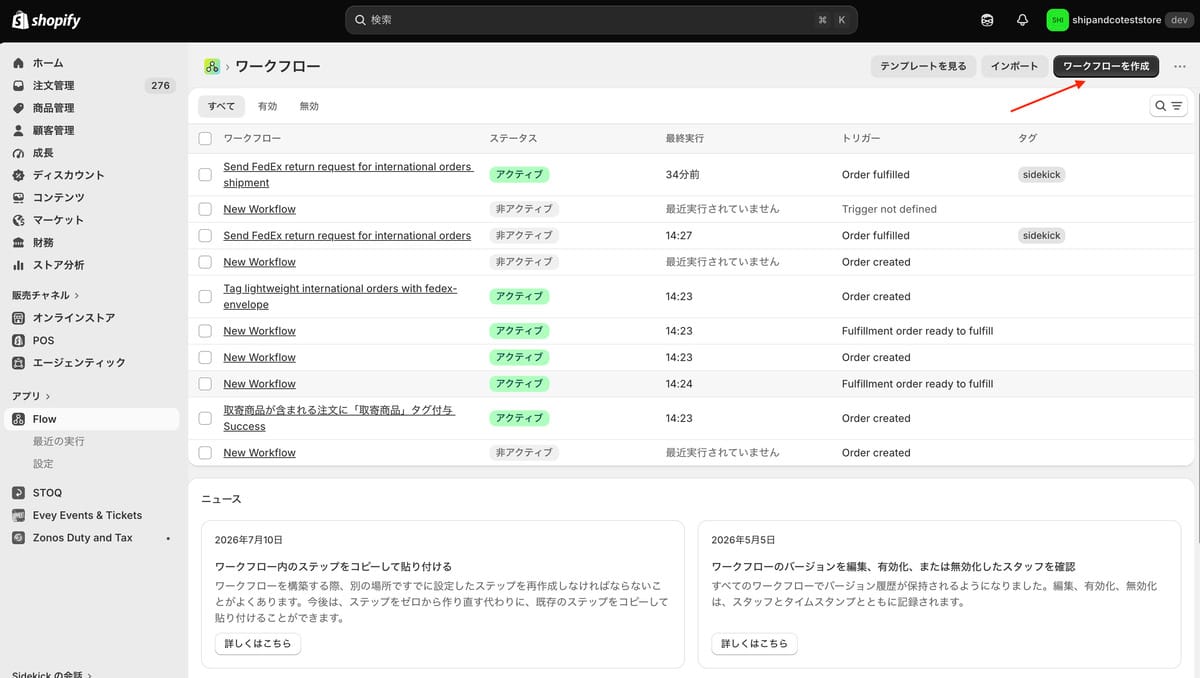Open コンテンツ content icon

19,198
